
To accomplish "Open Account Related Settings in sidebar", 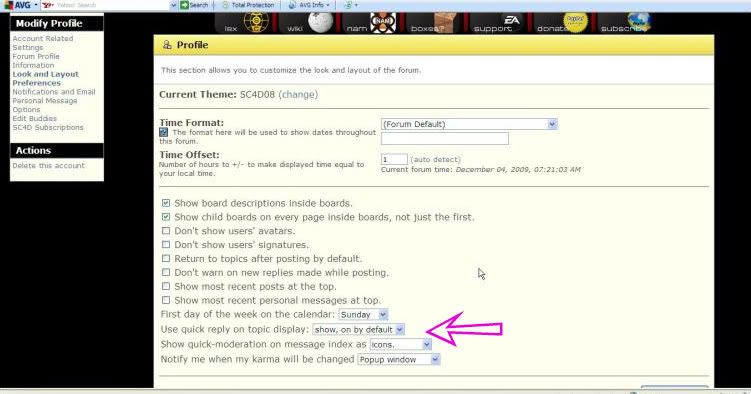I will 43,43.
